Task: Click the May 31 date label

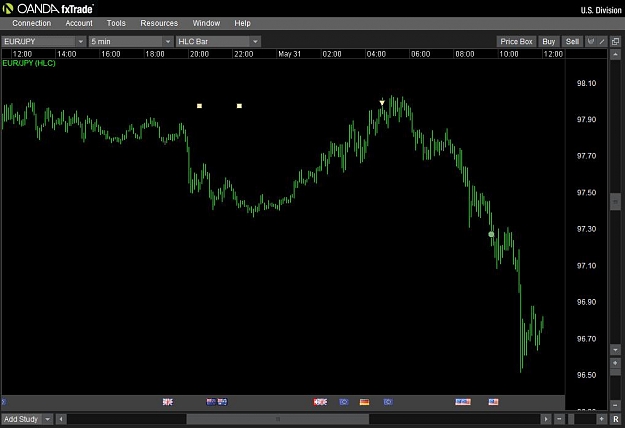Action: click(x=289, y=54)
